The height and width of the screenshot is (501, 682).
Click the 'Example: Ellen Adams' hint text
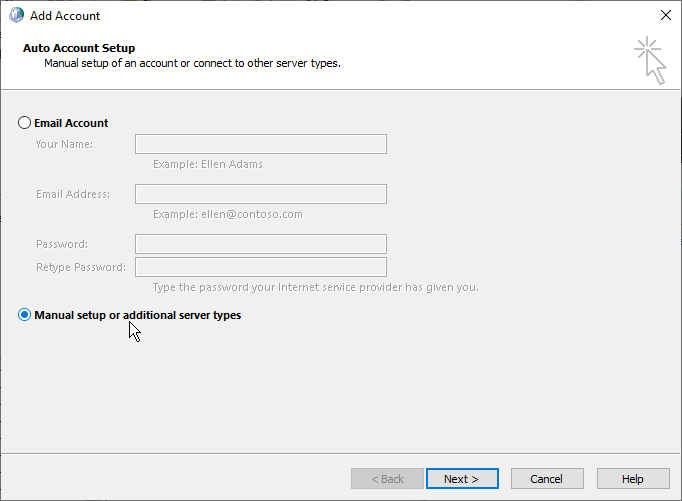[207, 164]
